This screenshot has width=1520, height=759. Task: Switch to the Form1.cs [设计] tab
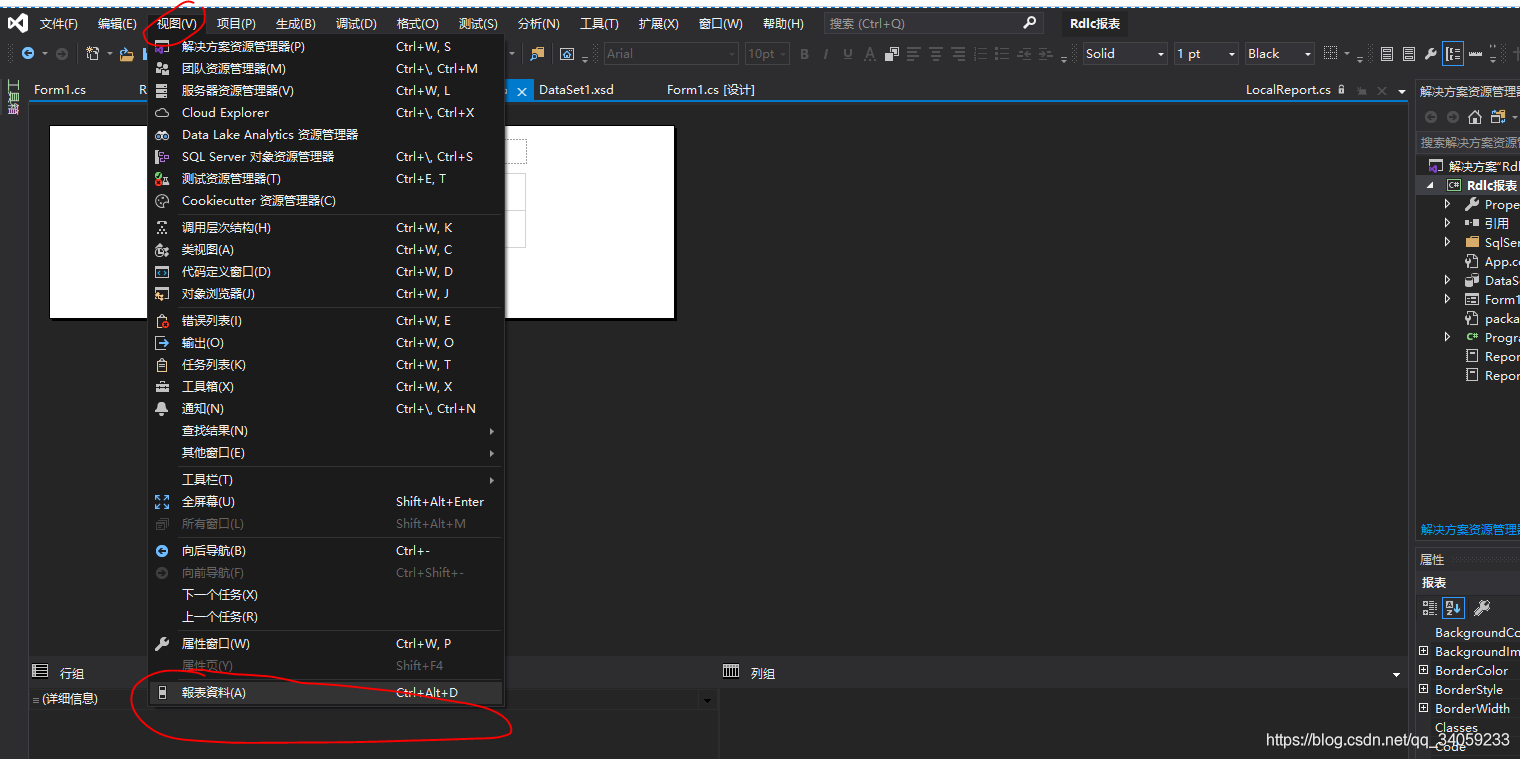click(710, 90)
